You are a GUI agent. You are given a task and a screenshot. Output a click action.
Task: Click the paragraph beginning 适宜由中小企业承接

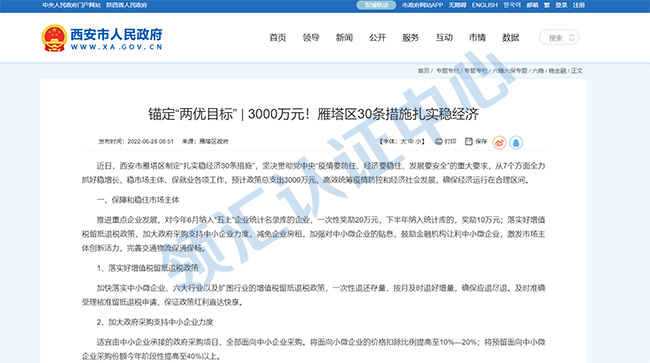(x=313, y=349)
